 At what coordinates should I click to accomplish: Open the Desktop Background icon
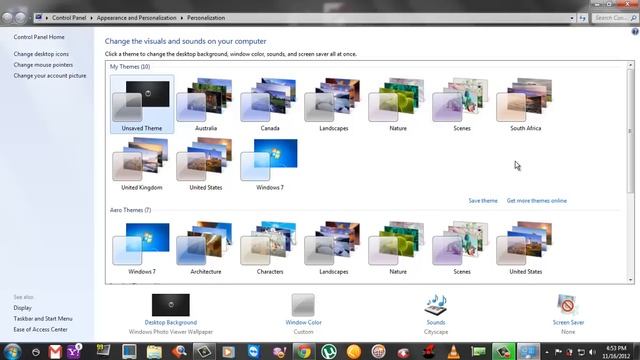[171, 305]
